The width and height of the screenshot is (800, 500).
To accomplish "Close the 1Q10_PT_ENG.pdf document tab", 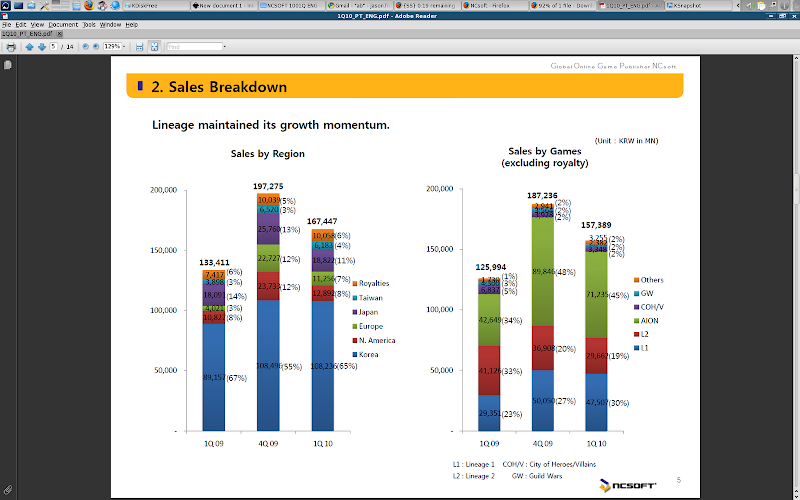I will coord(59,34).
